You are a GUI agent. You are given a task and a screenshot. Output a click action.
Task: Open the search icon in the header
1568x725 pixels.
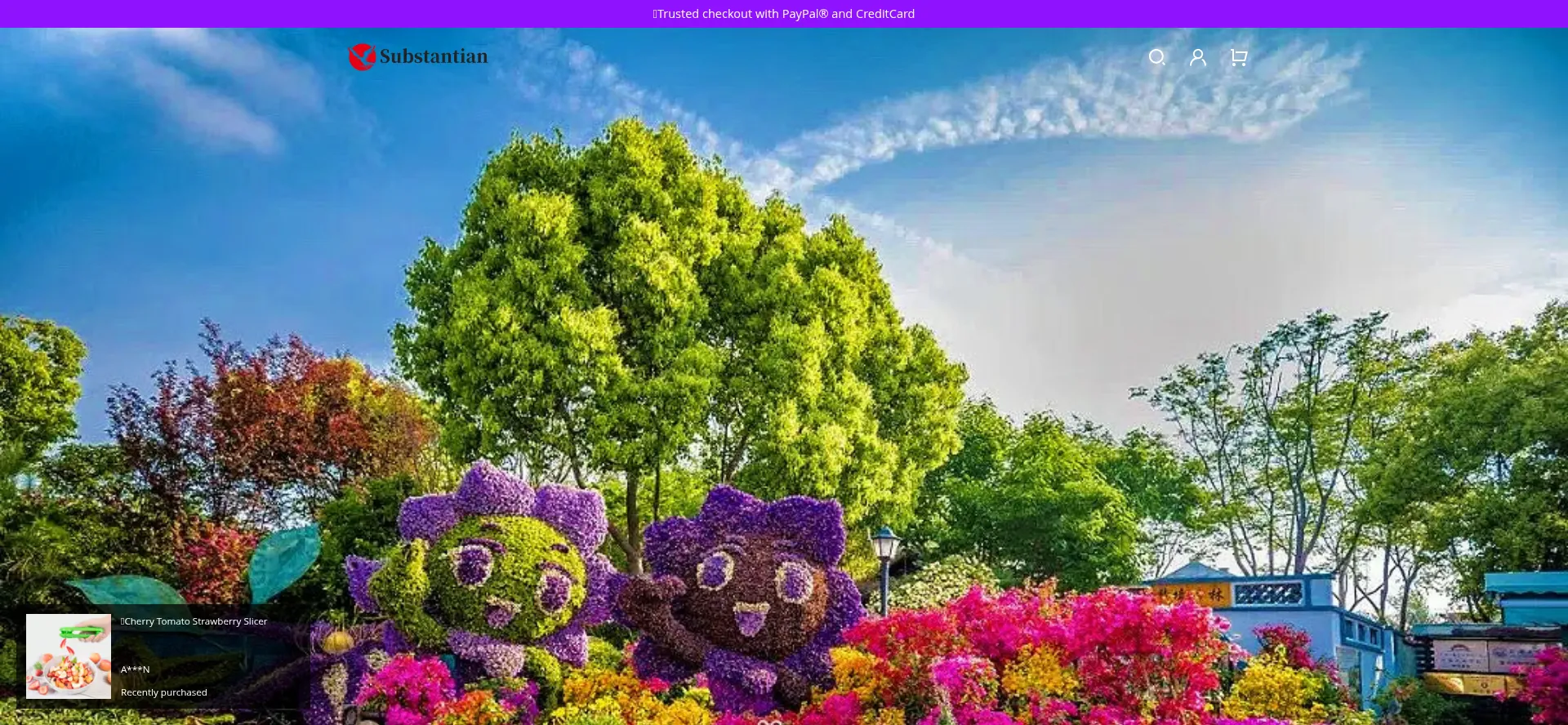coord(1156,57)
